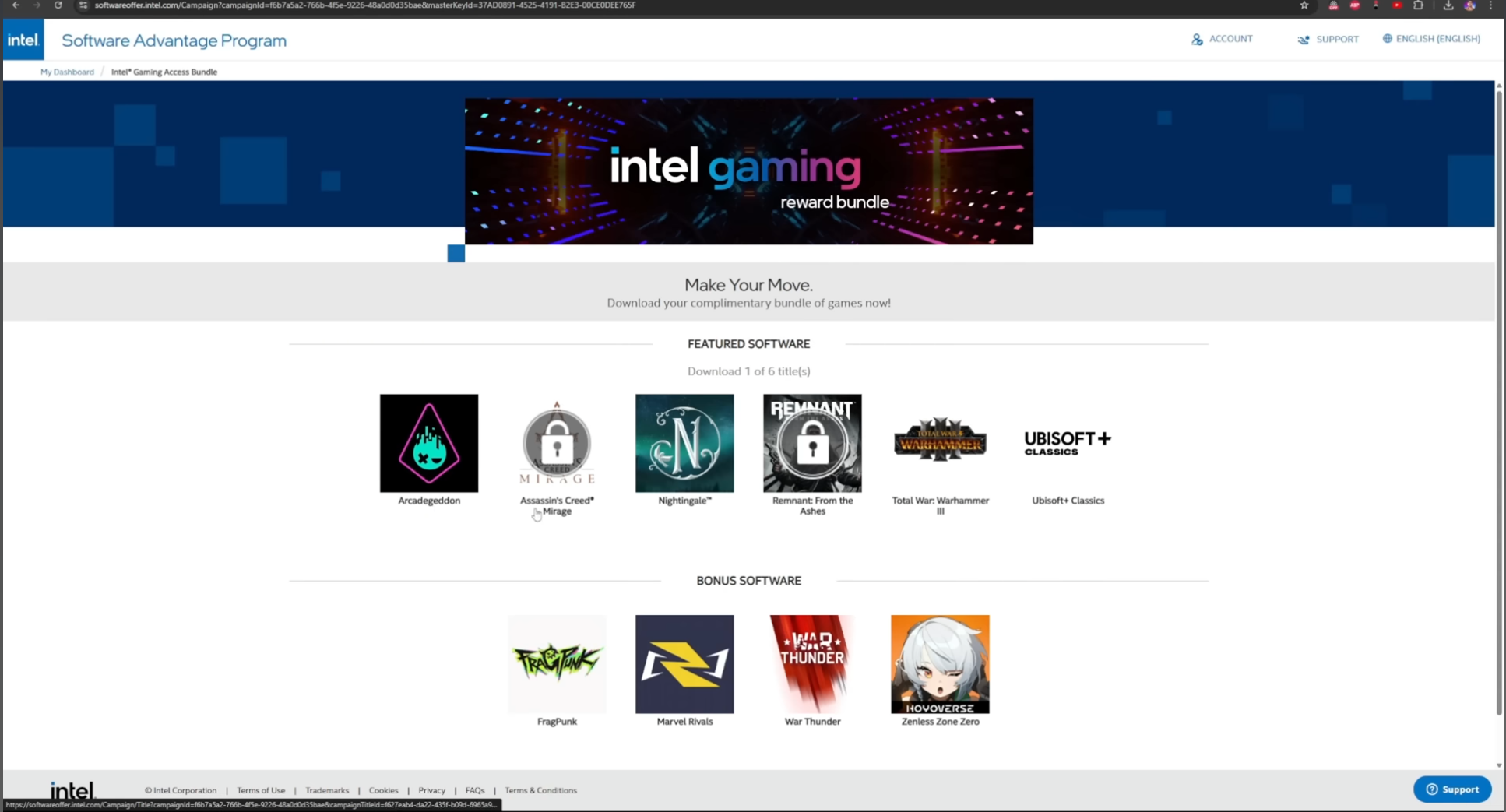This screenshot has height=812, width=1506.
Task: Choose the Nightingale game icon
Action: click(684, 443)
